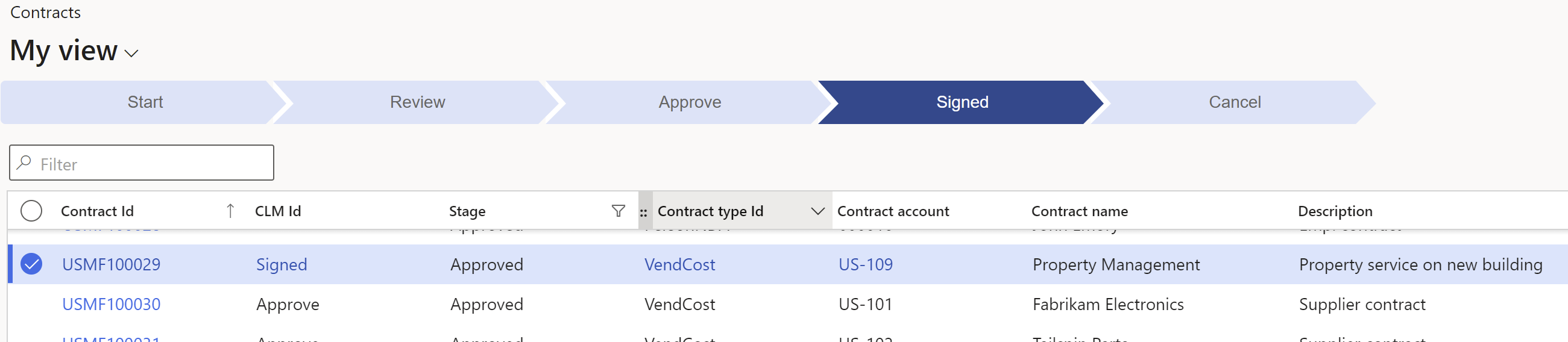The image size is (1568, 342).
Task: Click the ascending sort arrow on Contract Id
Action: pos(230,211)
